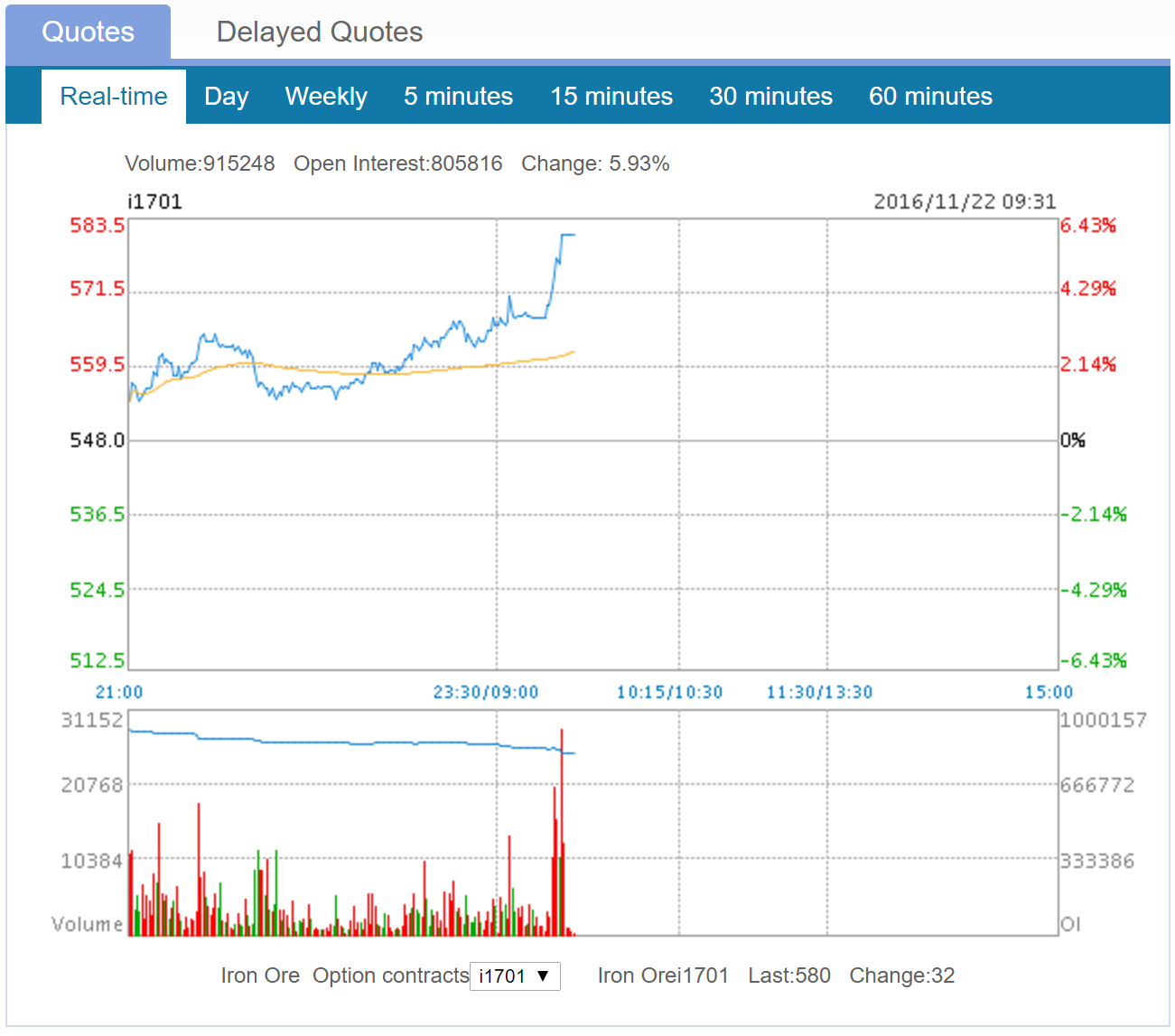Open the Delayed Quotes tab
Image resolution: width=1175 pixels, height=1036 pixels.
[319, 33]
